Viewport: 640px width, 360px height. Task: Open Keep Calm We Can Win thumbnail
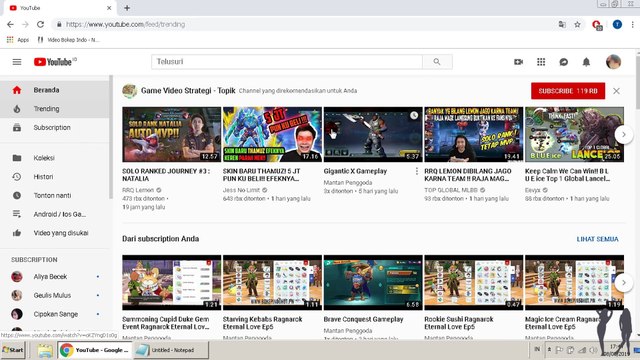(x=574, y=134)
